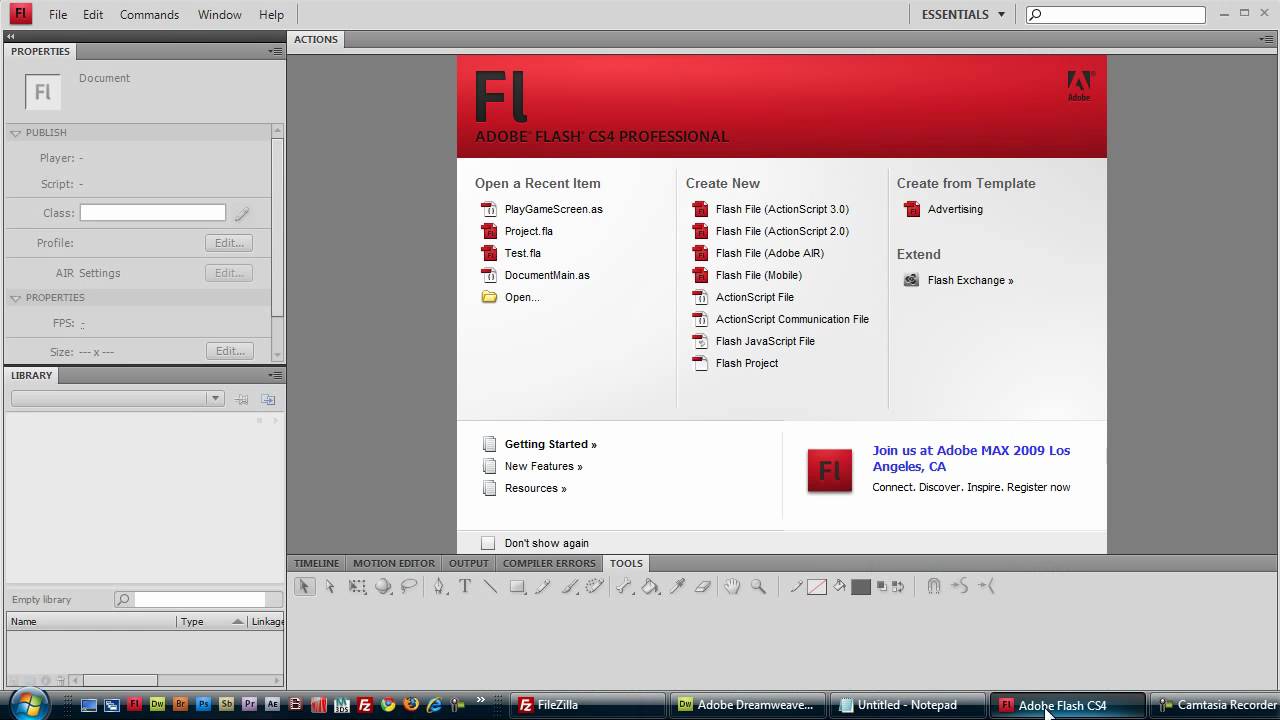Viewport: 1280px width, 720px height.
Task: Open the Commands menu
Action: click(x=149, y=15)
